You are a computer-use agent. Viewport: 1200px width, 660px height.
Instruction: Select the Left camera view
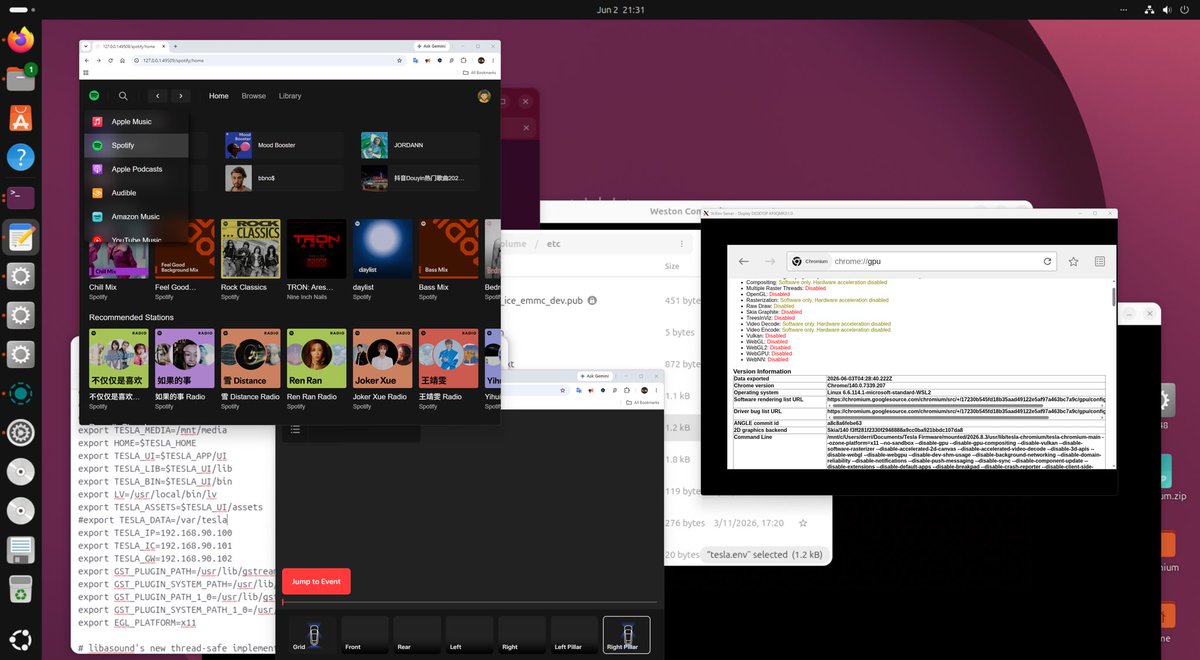tap(469, 635)
